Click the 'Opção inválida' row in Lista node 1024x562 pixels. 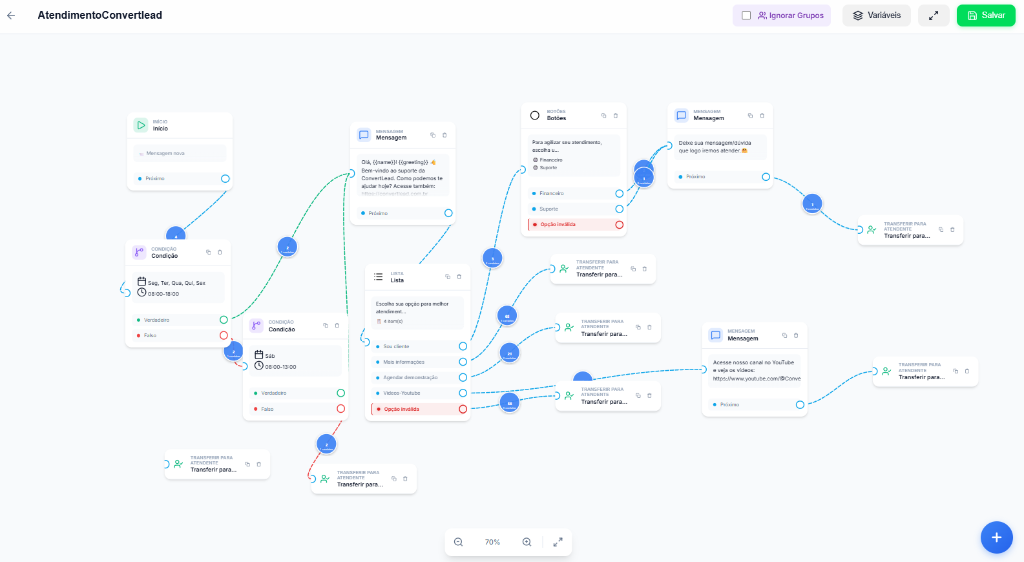coord(417,409)
